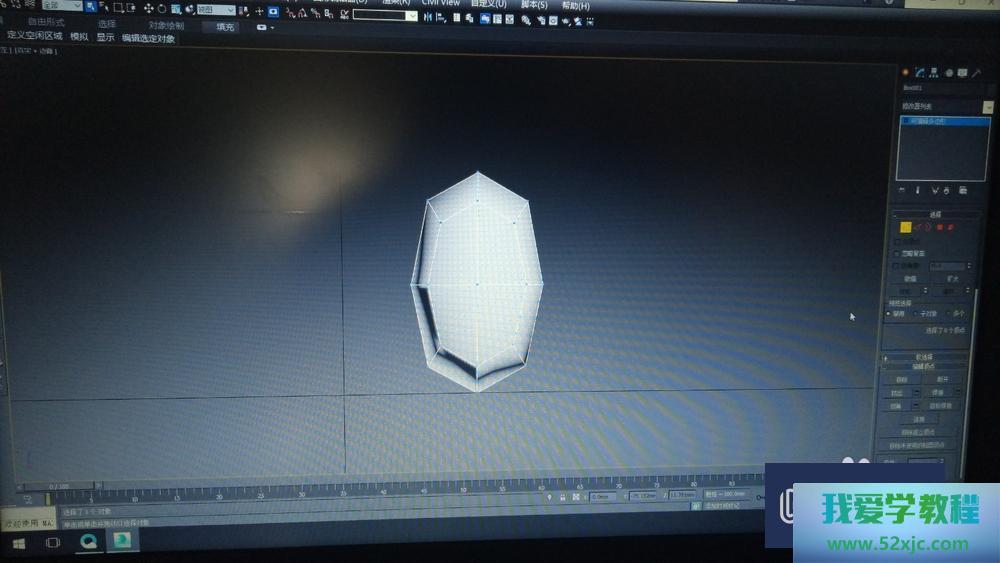This screenshot has width=1000, height=563.
Task: Select the 禁用 preview selection radio
Action: (889, 313)
